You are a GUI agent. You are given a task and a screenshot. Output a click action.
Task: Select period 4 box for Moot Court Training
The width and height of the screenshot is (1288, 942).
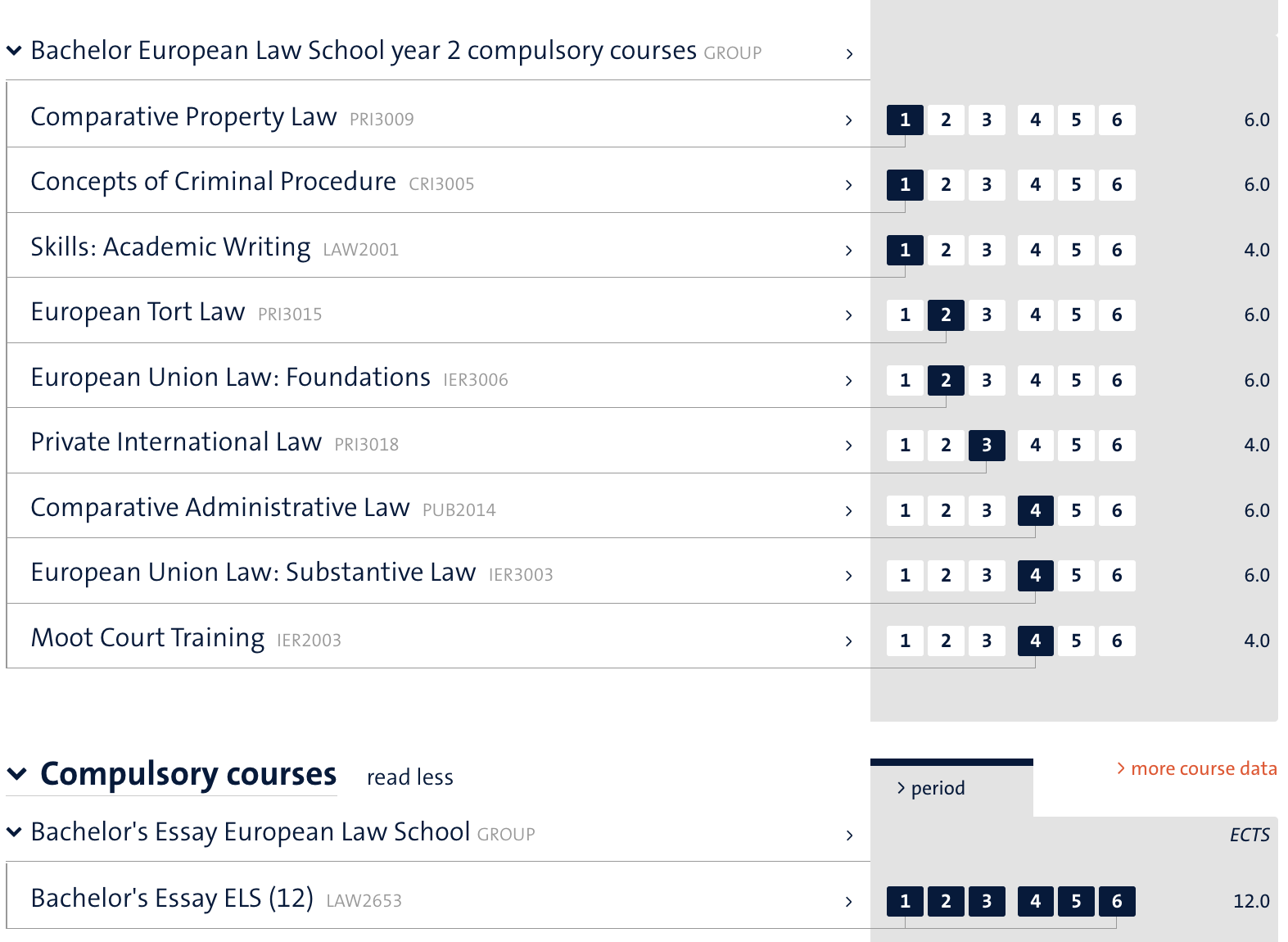pos(1035,641)
